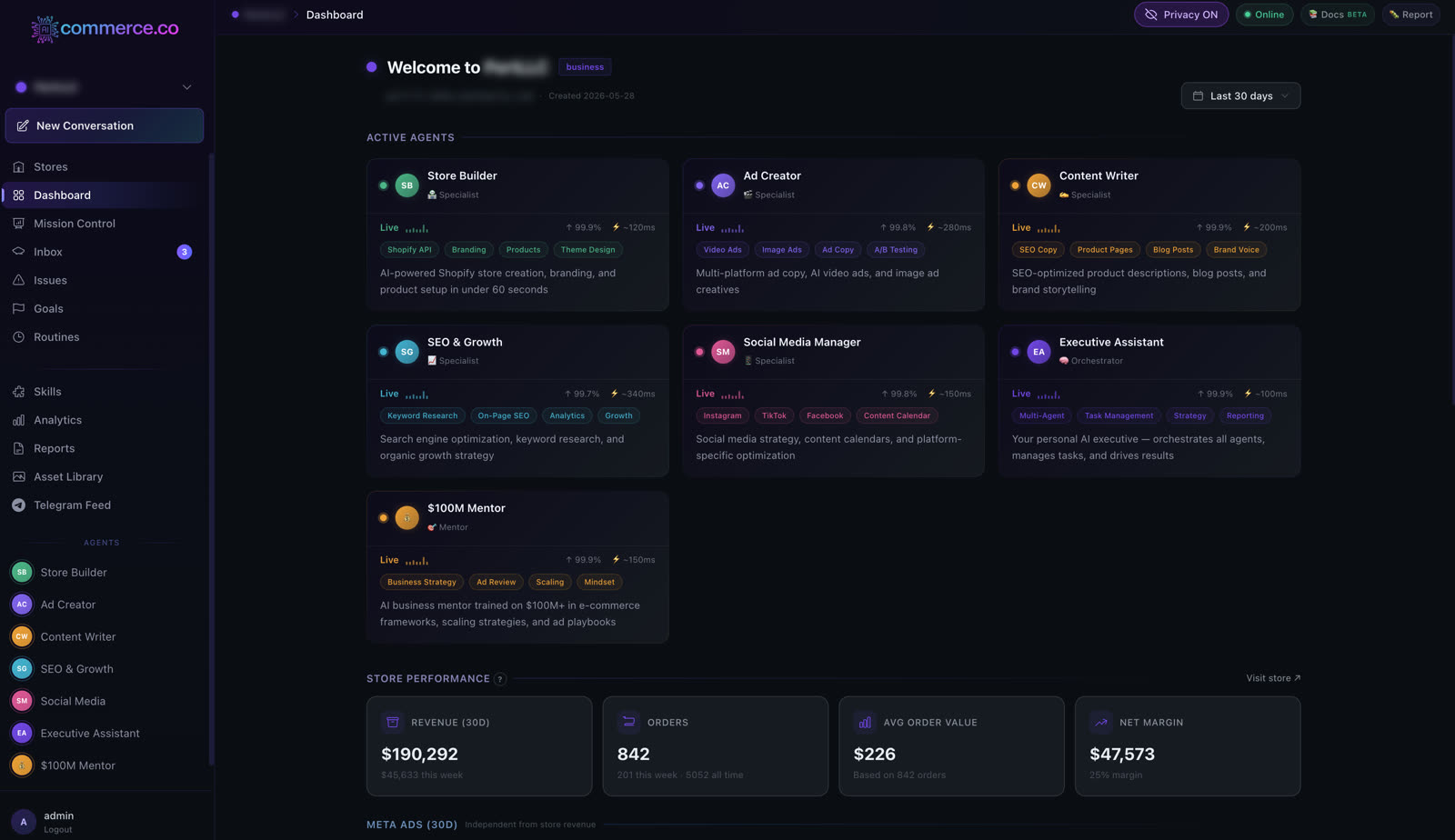Click the SM avatar in Social Media Manager card

pos(723,352)
